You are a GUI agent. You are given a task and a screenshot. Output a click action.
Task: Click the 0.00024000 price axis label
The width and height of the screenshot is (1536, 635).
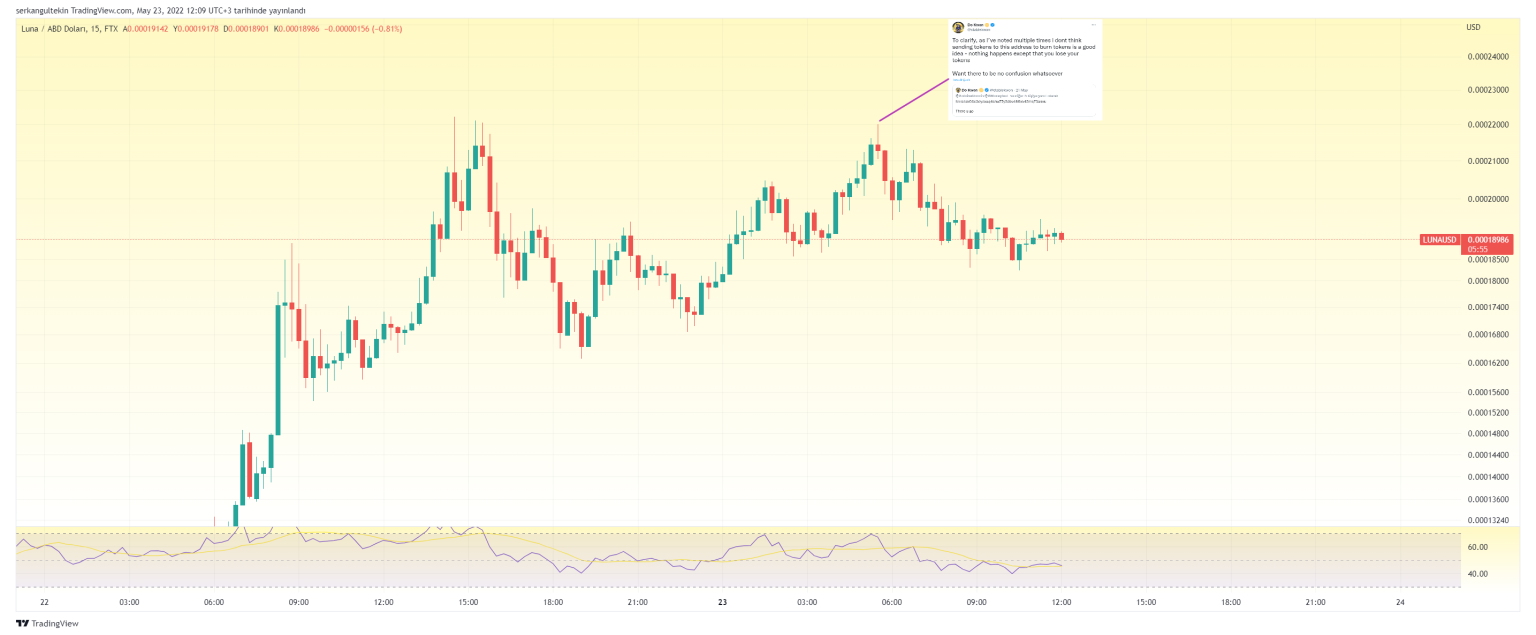[1487, 56]
